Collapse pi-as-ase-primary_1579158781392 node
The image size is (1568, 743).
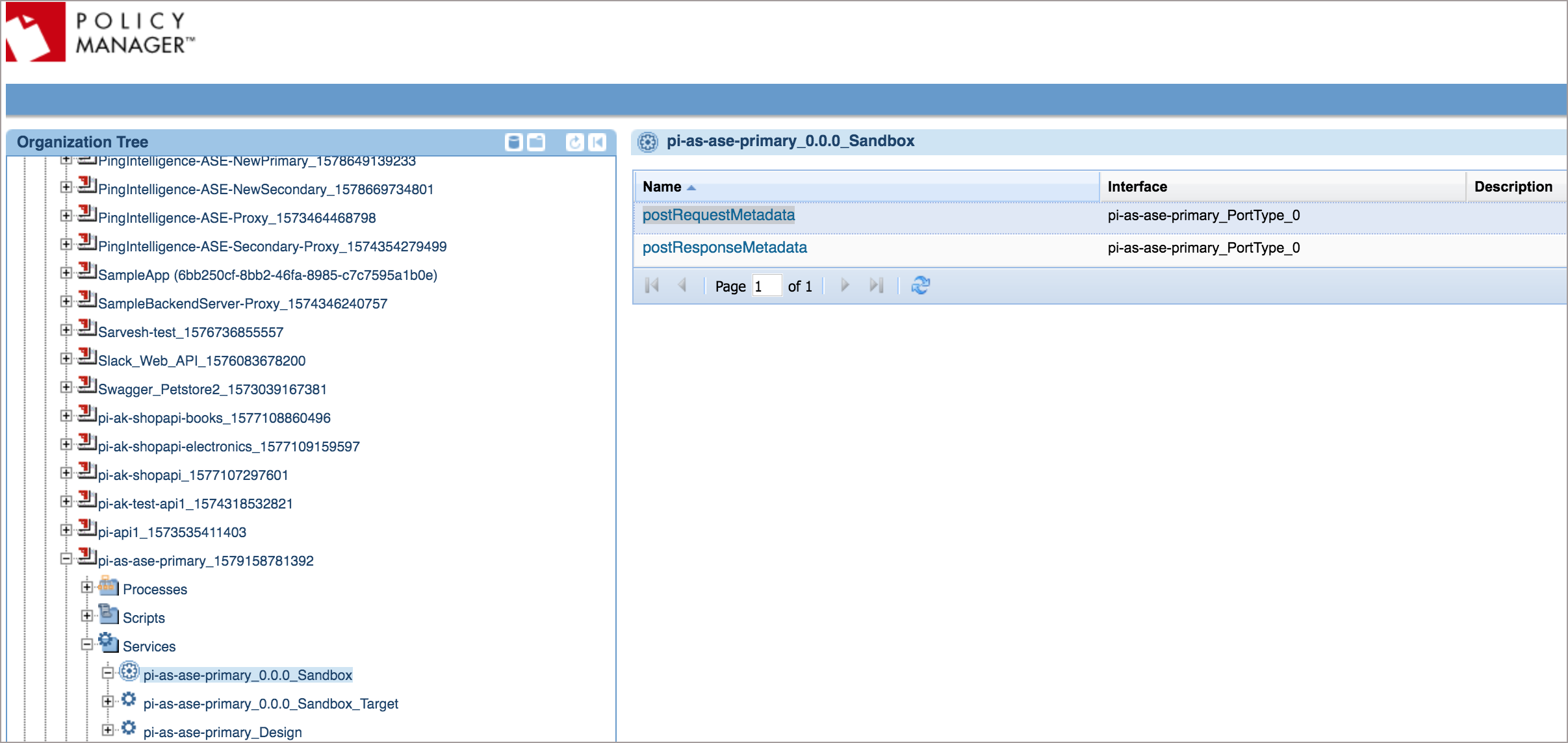coord(66,559)
